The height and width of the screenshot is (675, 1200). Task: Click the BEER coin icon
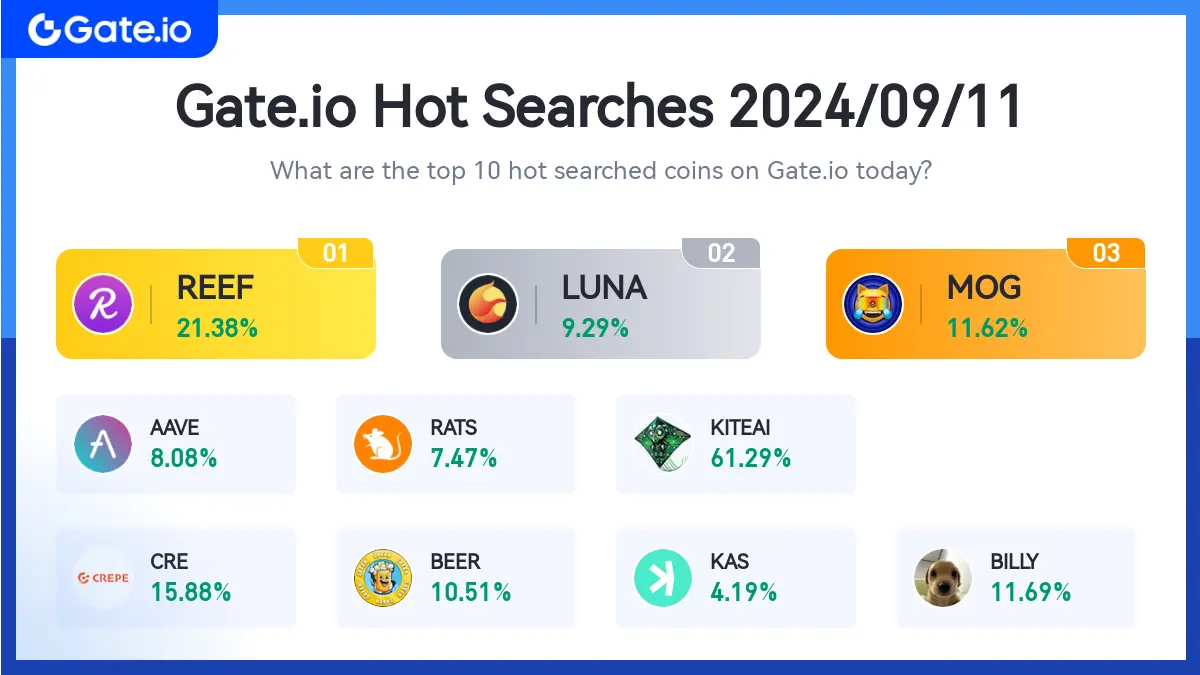point(383,578)
